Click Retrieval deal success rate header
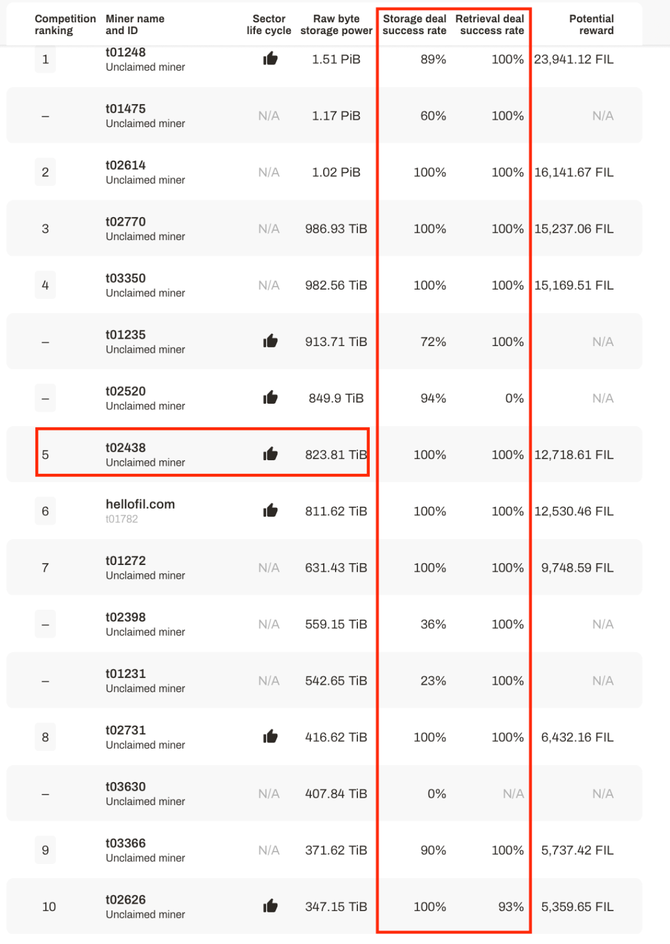Screen dimensions: 670x944 pos(489,25)
